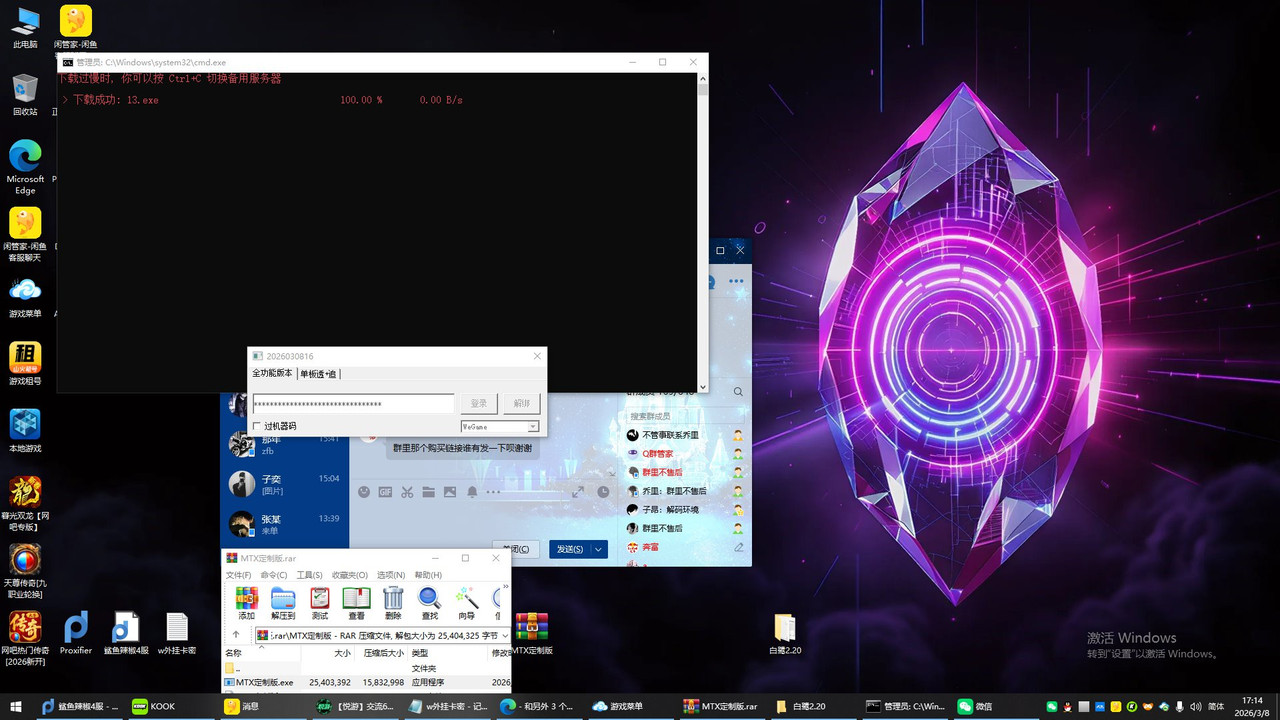Click the 向导 wizard wand icon in WinRAR
This screenshot has width=1280, height=720.
466,603
